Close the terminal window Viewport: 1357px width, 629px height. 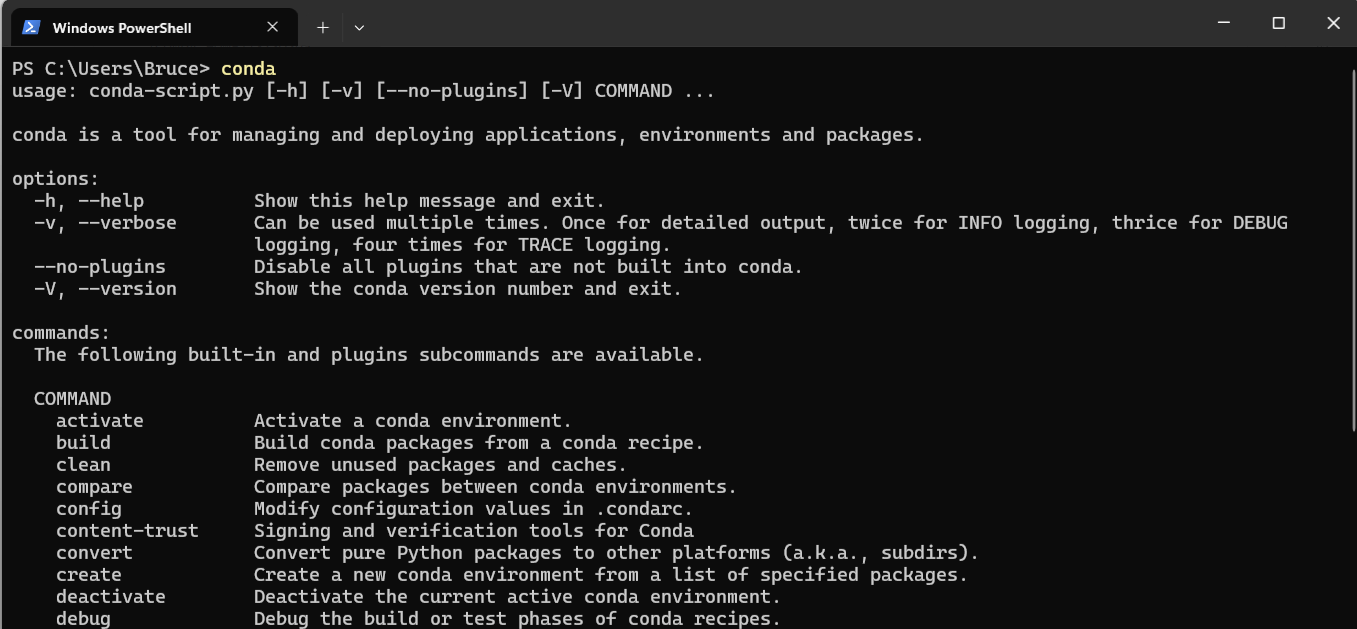[1330, 23]
